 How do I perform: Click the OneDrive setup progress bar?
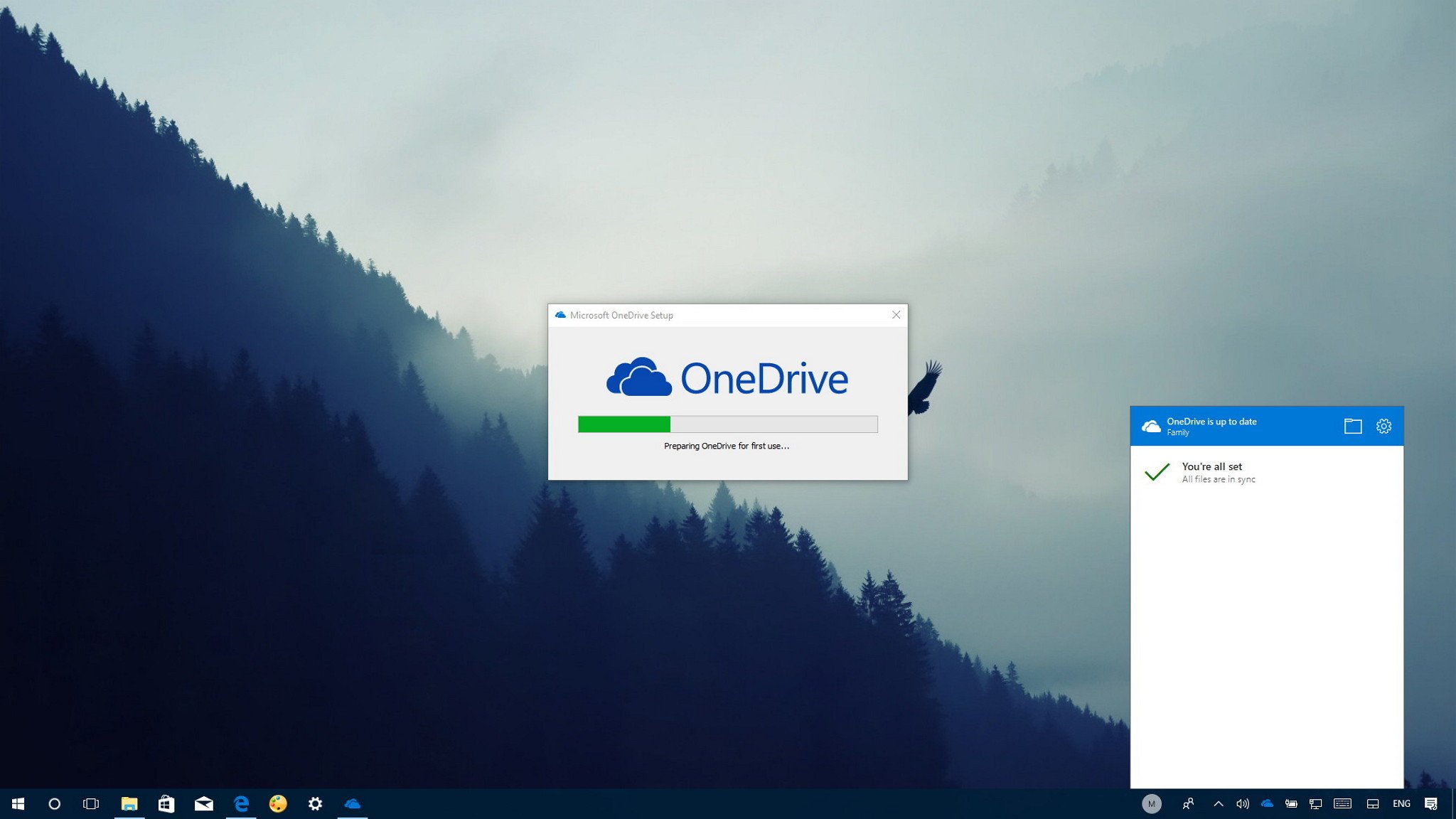pyautogui.click(x=728, y=424)
